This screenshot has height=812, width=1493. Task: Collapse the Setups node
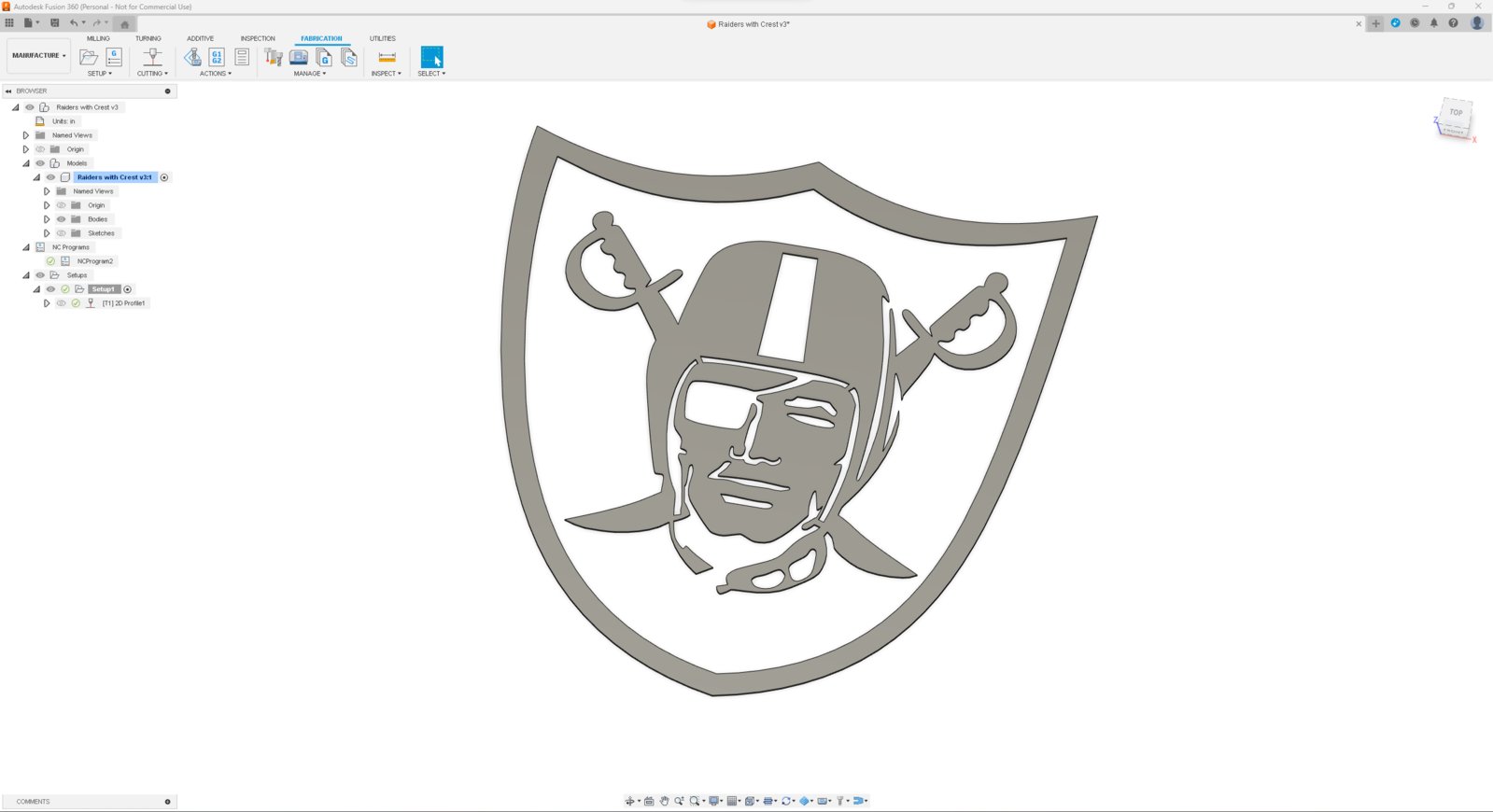(26, 275)
